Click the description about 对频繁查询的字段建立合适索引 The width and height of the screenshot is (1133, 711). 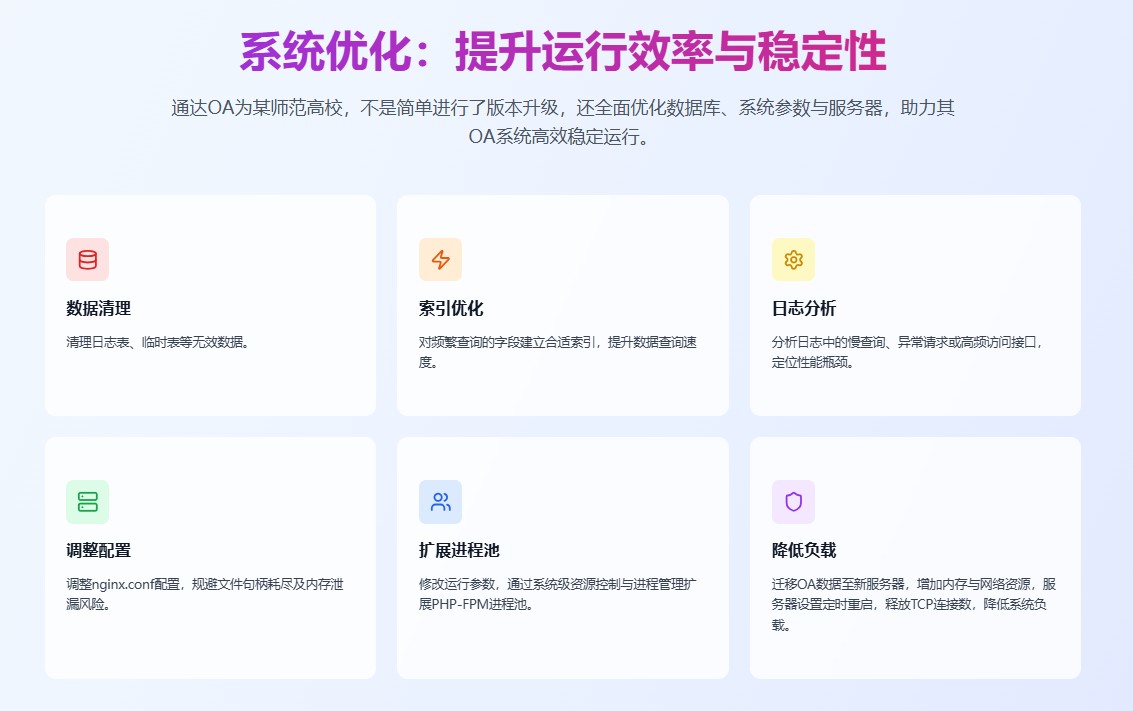click(x=558, y=352)
